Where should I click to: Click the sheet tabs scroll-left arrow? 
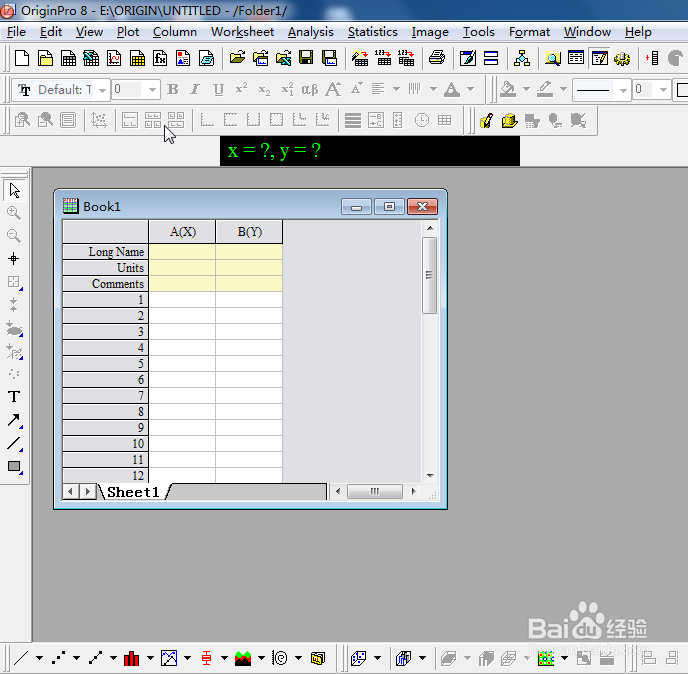pos(71,491)
